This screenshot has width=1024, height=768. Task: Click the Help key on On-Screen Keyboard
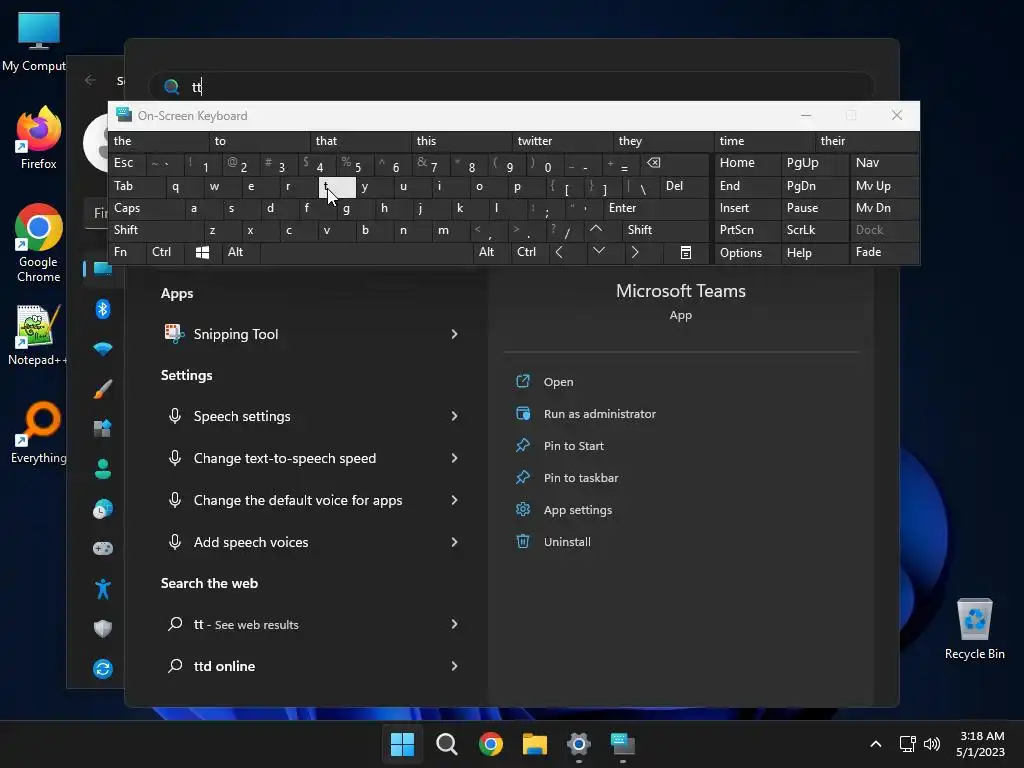coord(815,253)
